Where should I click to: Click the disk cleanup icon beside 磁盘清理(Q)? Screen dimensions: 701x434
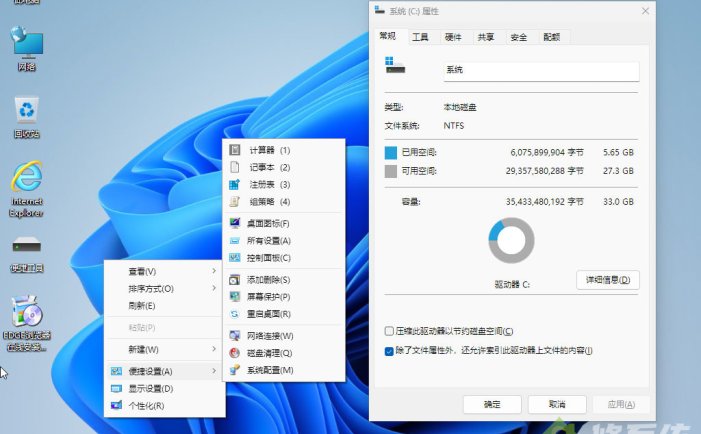point(235,353)
